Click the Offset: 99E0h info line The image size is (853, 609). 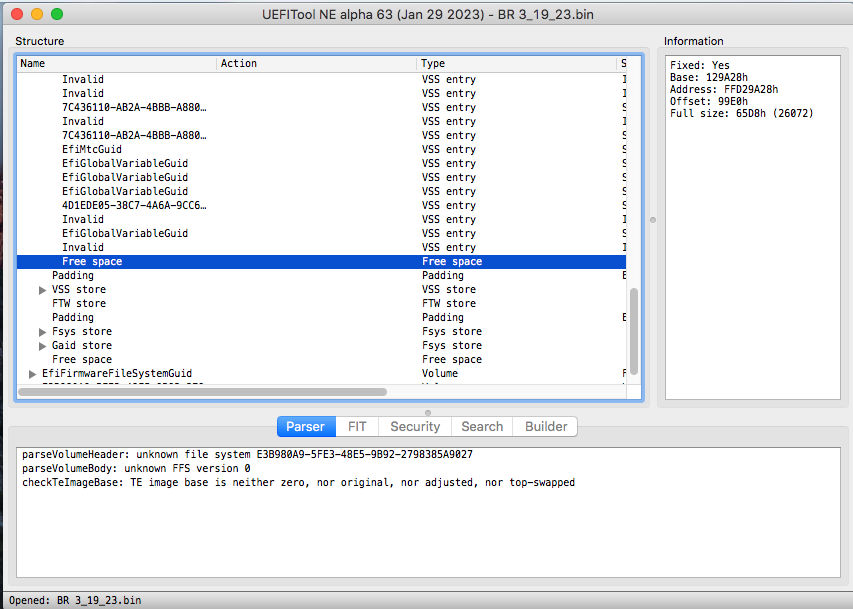tap(708, 102)
